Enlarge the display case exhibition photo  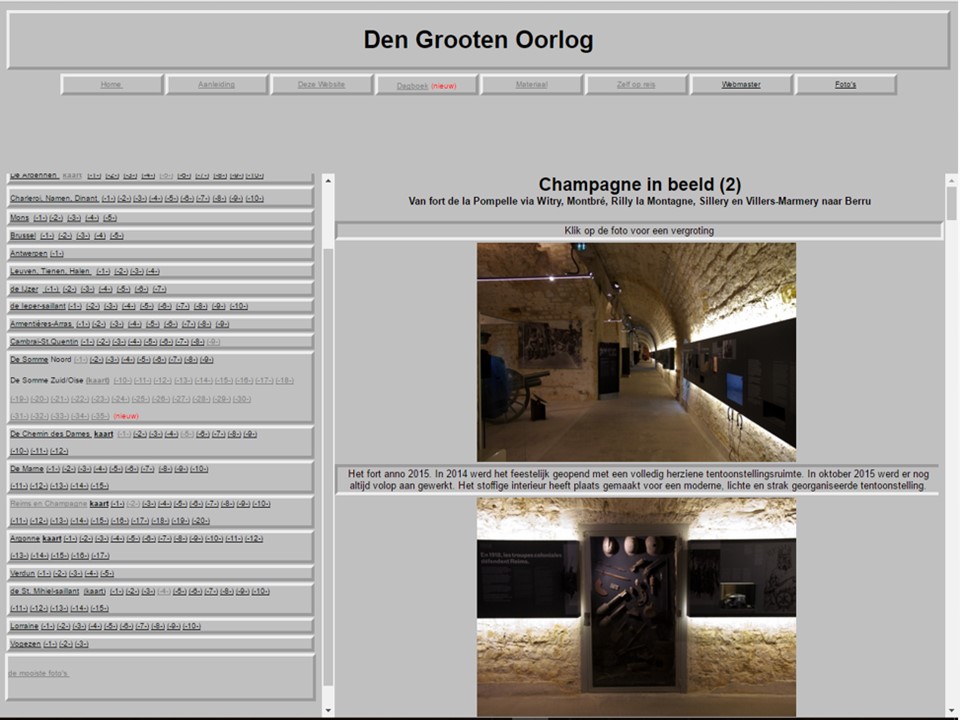[x=636, y=607]
